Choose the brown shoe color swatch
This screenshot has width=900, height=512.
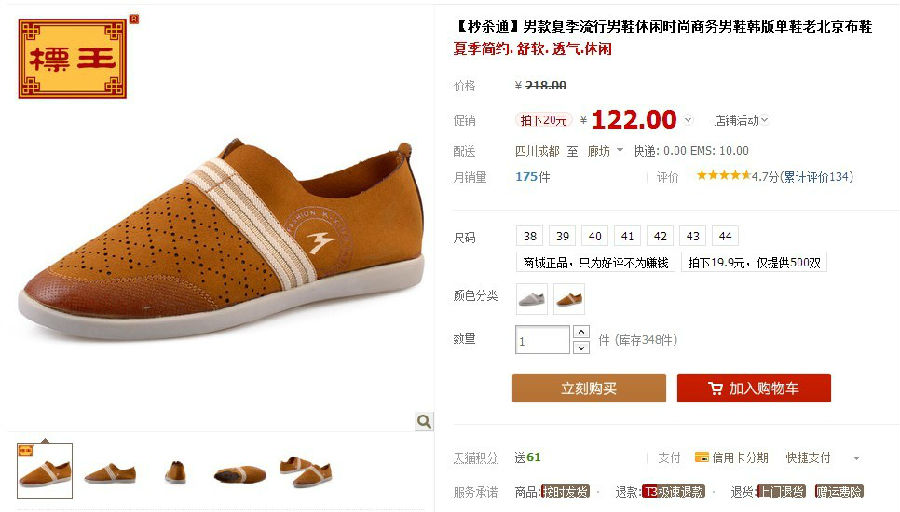[569, 298]
